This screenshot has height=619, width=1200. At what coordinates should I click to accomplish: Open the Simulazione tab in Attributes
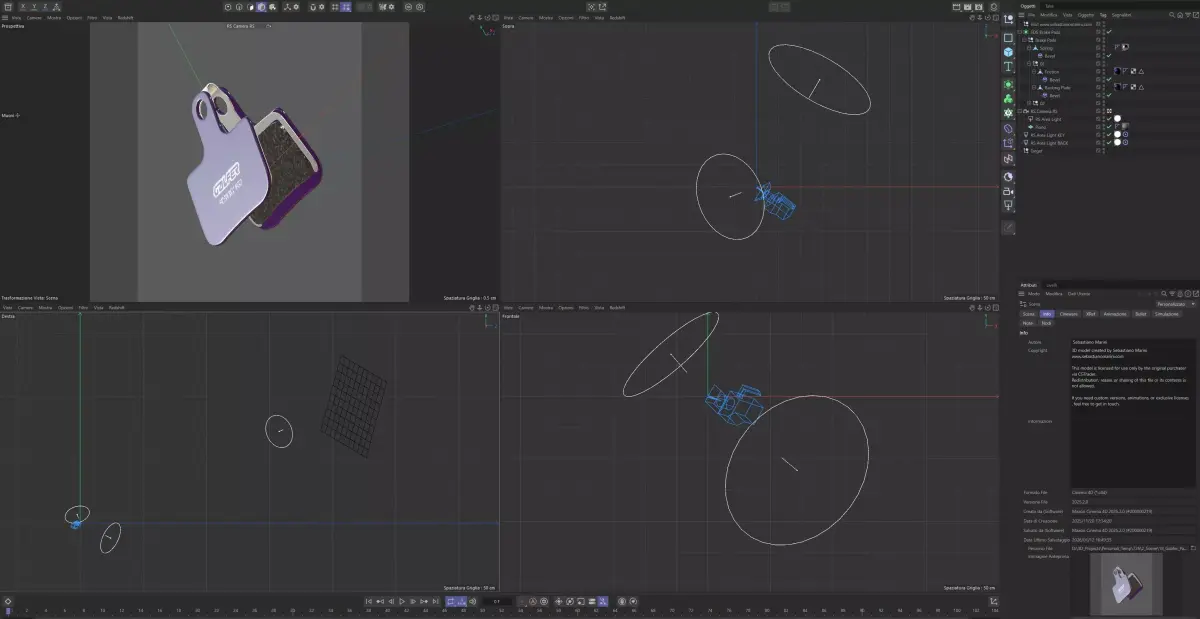1167,314
